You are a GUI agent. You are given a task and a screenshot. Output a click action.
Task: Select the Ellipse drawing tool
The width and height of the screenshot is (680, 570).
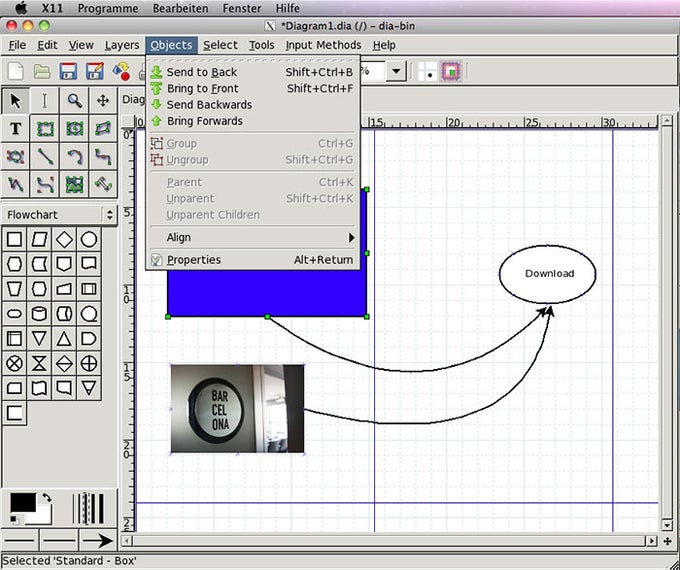[x=74, y=129]
